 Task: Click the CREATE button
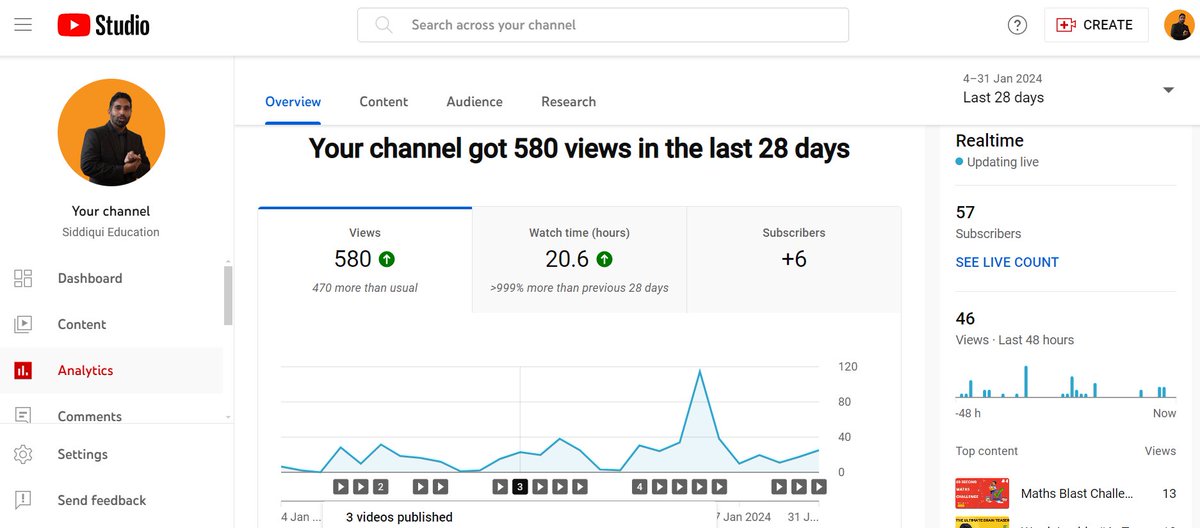[x=1095, y=25]
